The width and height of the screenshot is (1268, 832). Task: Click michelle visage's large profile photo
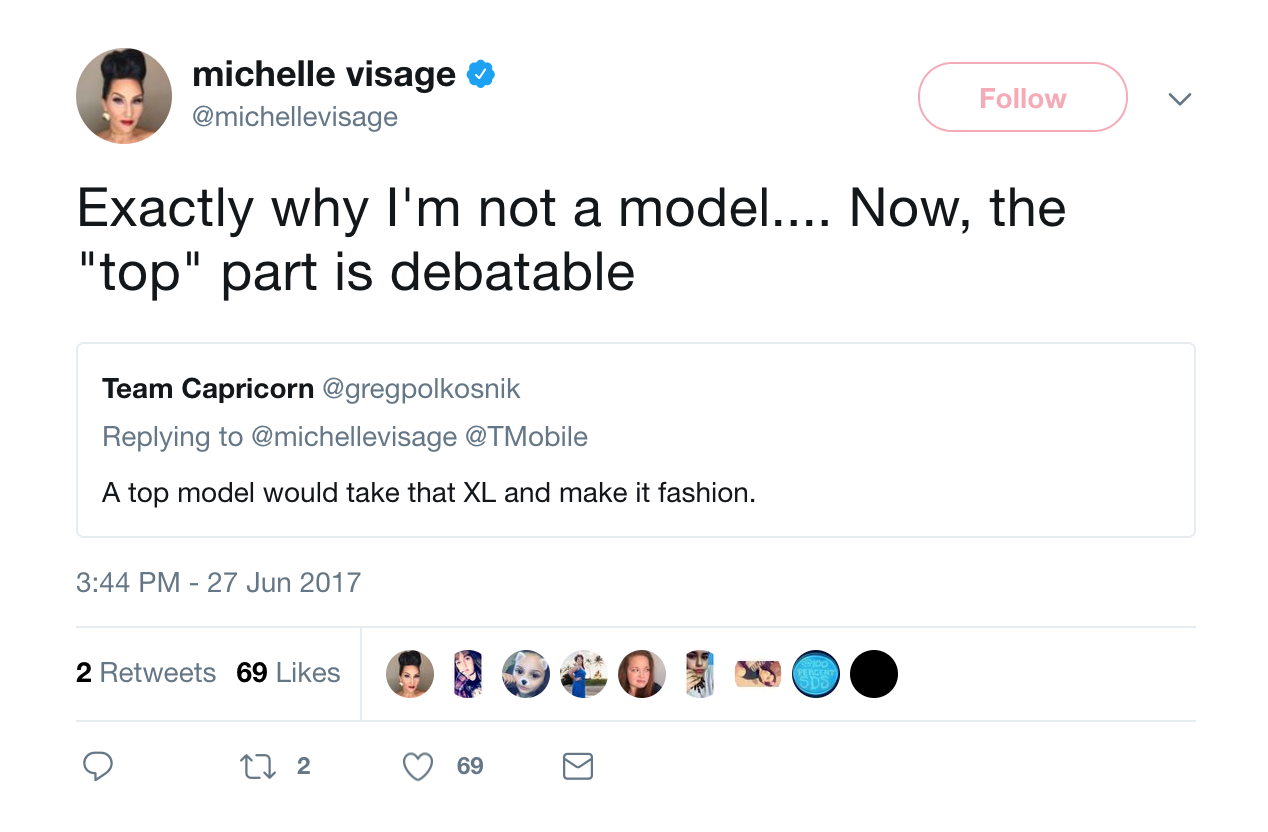coord(124,96)
